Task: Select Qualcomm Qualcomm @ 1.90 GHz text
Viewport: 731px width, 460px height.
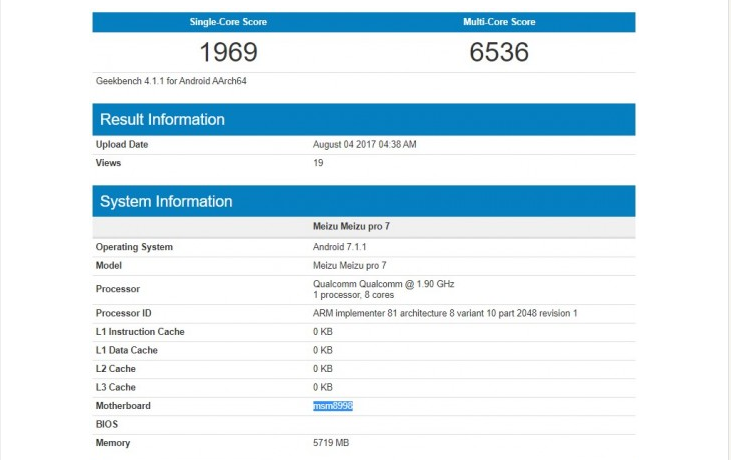Action: (x=383, y=284)
